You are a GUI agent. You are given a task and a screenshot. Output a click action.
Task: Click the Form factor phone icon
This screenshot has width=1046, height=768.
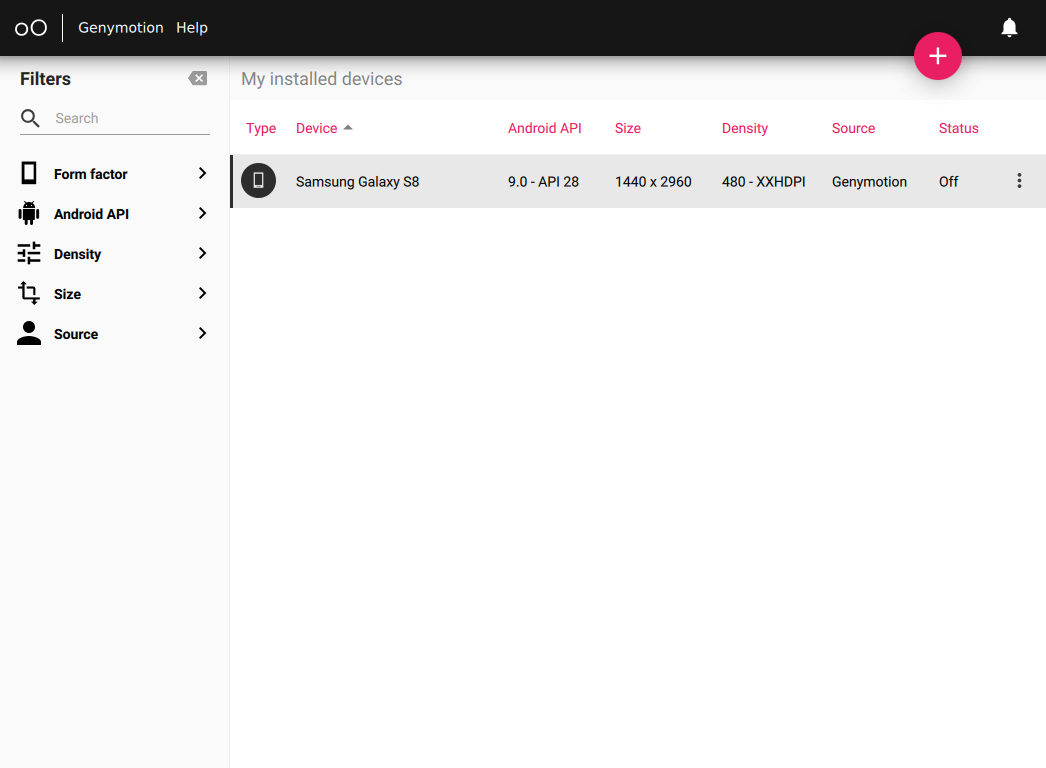29,173
